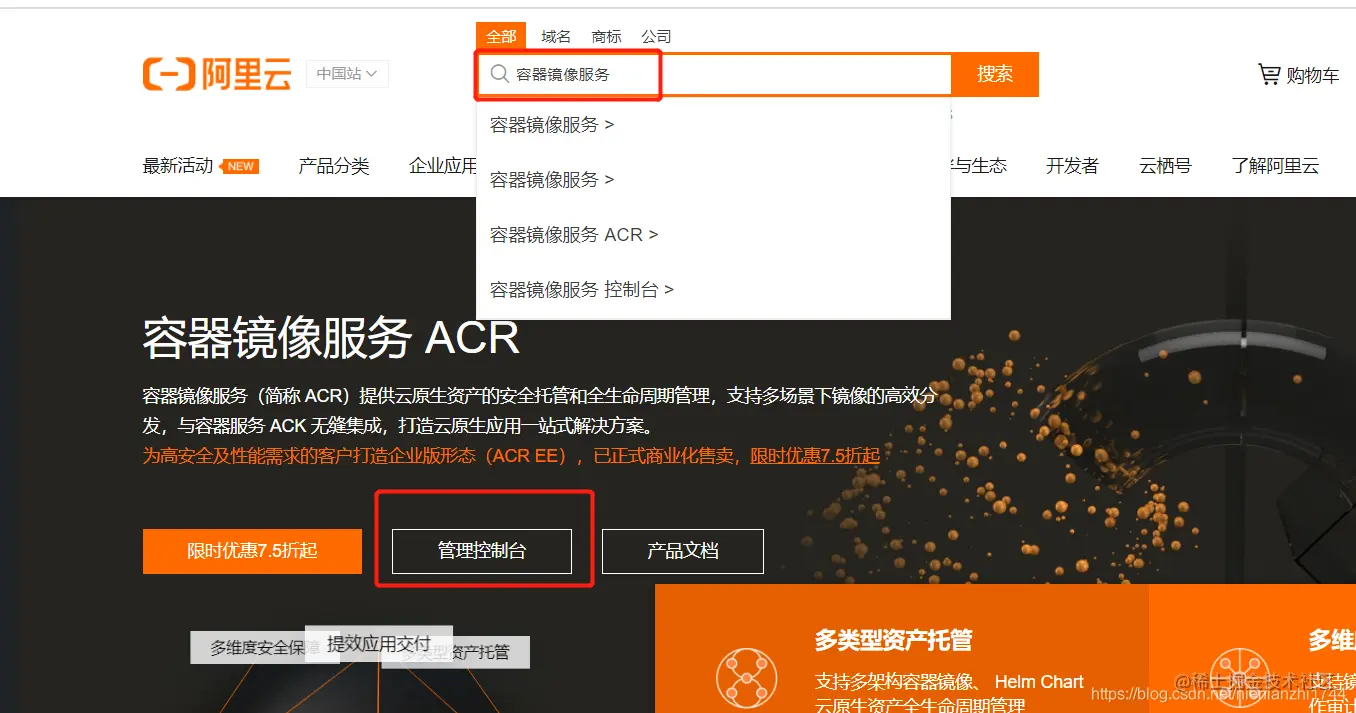Open the 最新活动 nav item
This screenshot has width=1356, height=713.
pyautogui.click(x=178, y=166)
